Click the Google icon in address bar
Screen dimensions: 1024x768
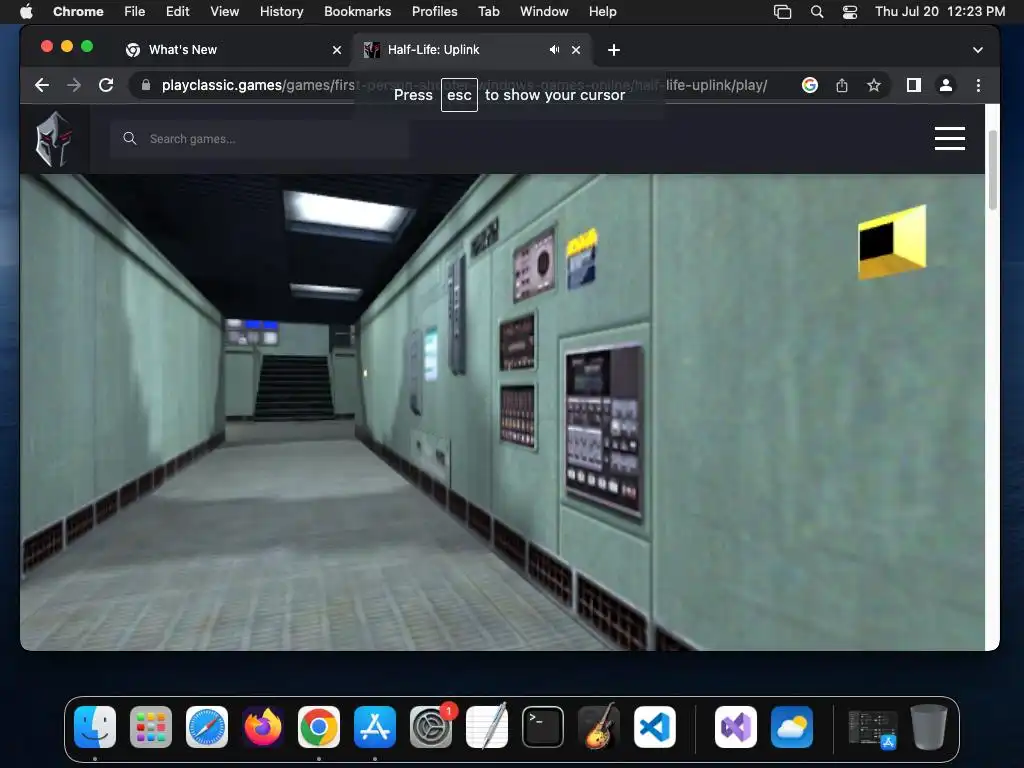coord(810,85)
